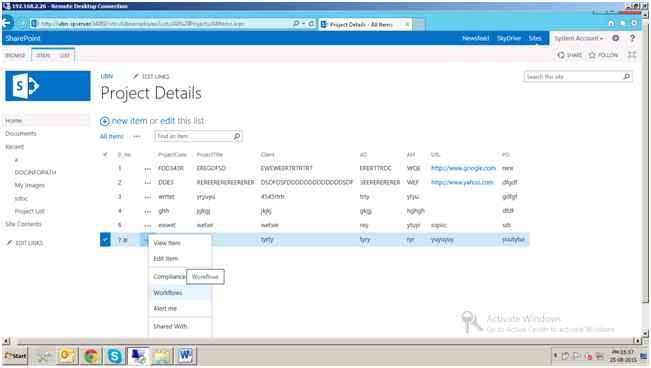
Task: Open the System Account dropdown
Action: (578, 38)
